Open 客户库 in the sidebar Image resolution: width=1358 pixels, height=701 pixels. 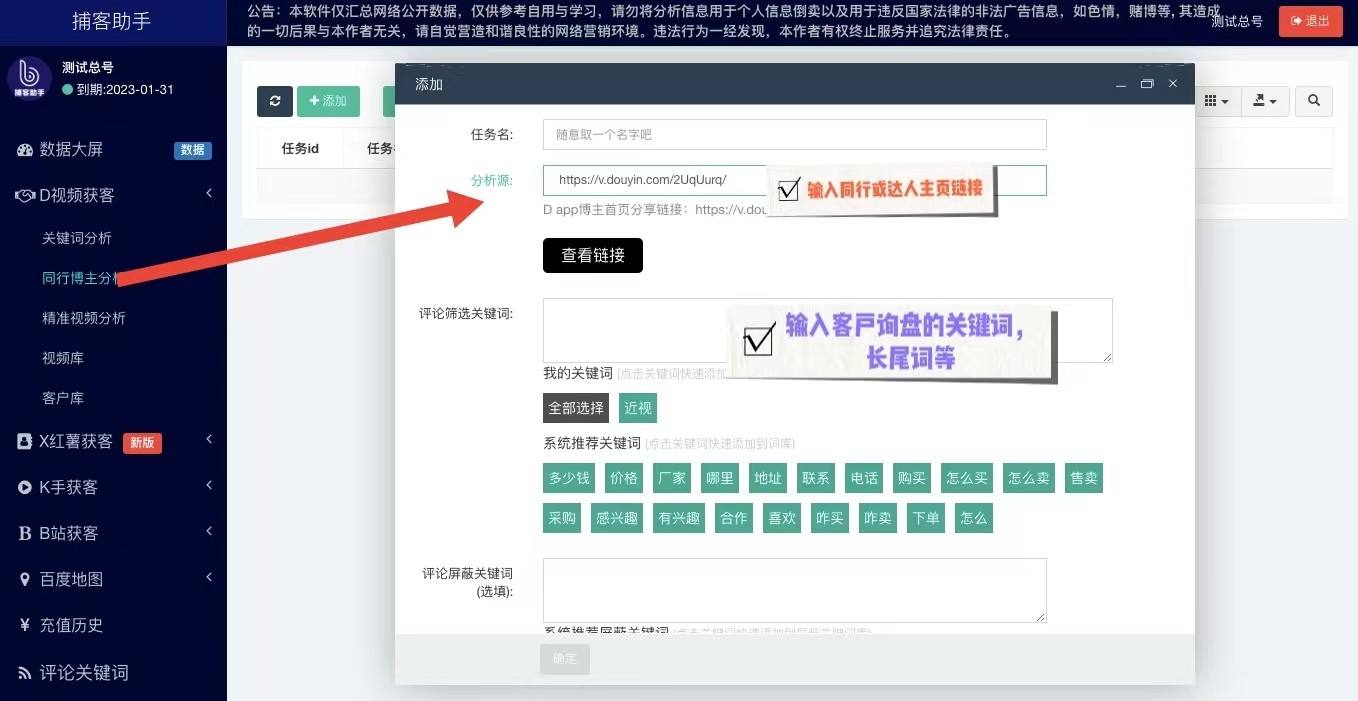pos(63,398)
